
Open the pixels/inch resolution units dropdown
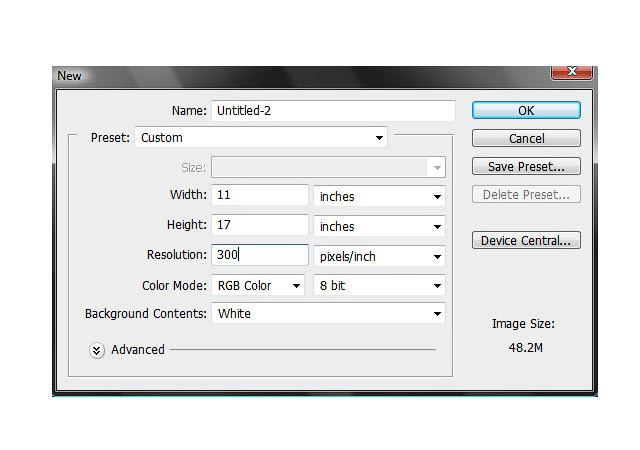379,256
